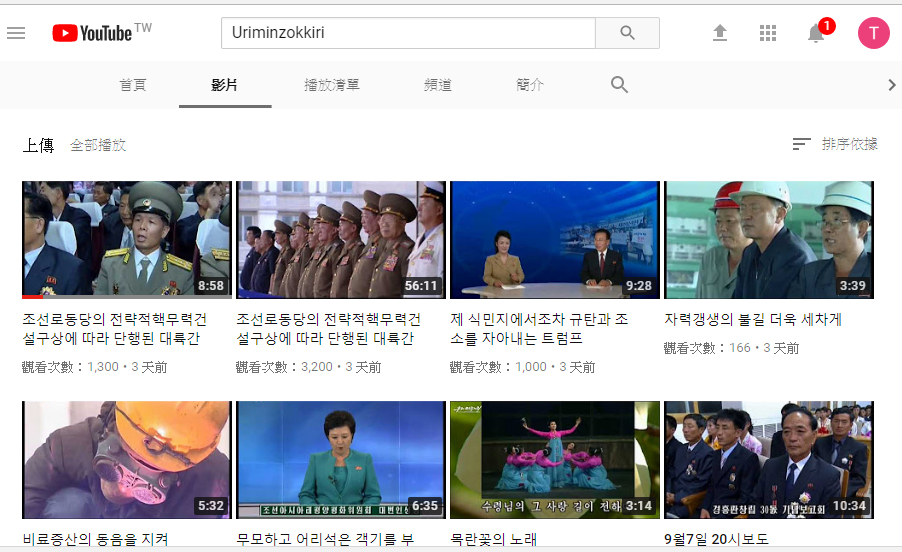Open title '자력갱생의 불길 더욱 세차게'
The image size is (902, 552).
[x=752, y=319]
